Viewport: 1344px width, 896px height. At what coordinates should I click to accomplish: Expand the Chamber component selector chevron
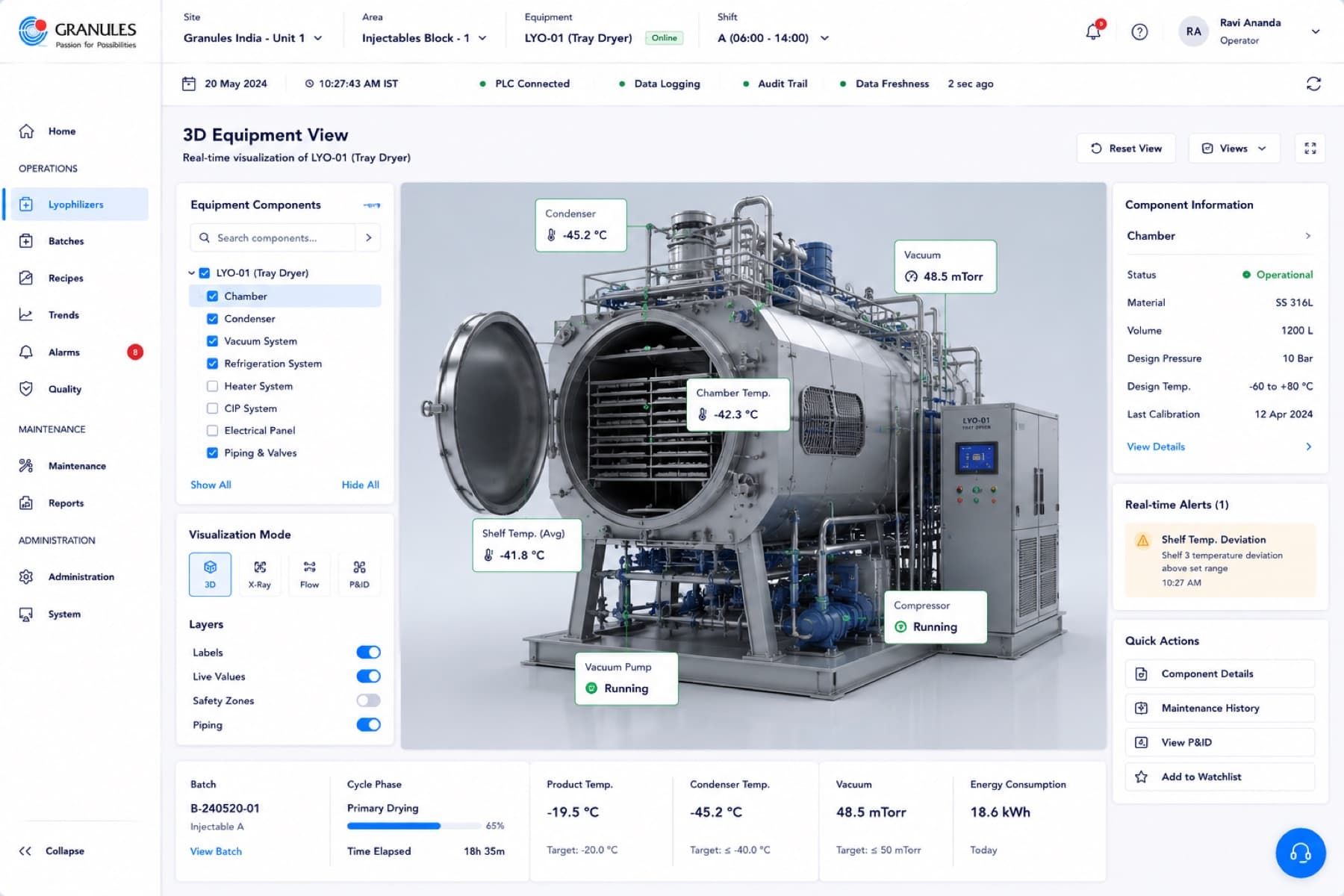[1307, 236]
